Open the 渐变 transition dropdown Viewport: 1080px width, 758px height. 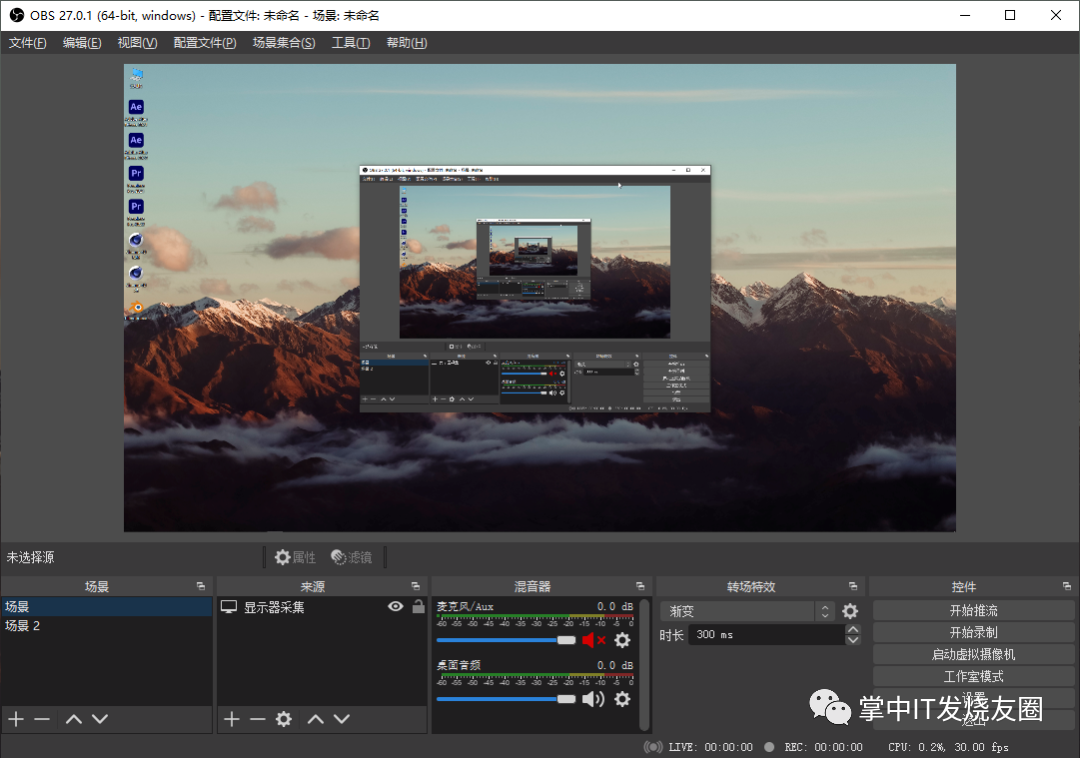click(747, 611)
